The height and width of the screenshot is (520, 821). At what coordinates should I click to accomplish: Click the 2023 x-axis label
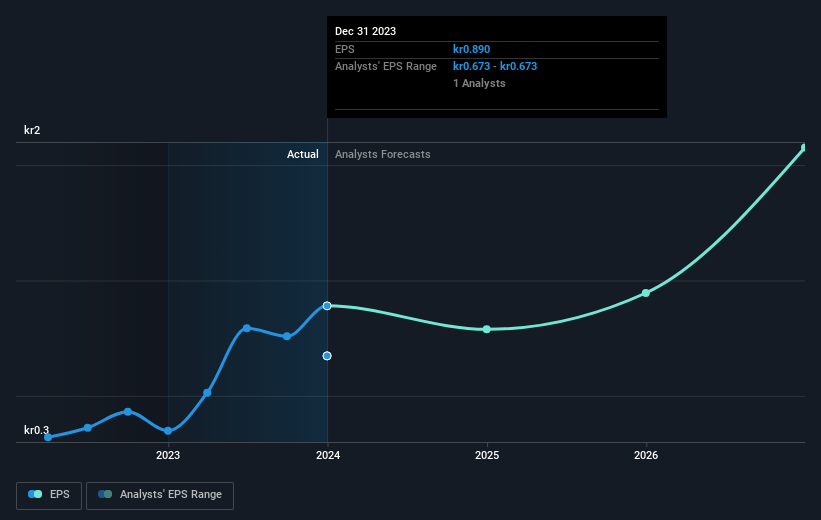pos(168,456)
